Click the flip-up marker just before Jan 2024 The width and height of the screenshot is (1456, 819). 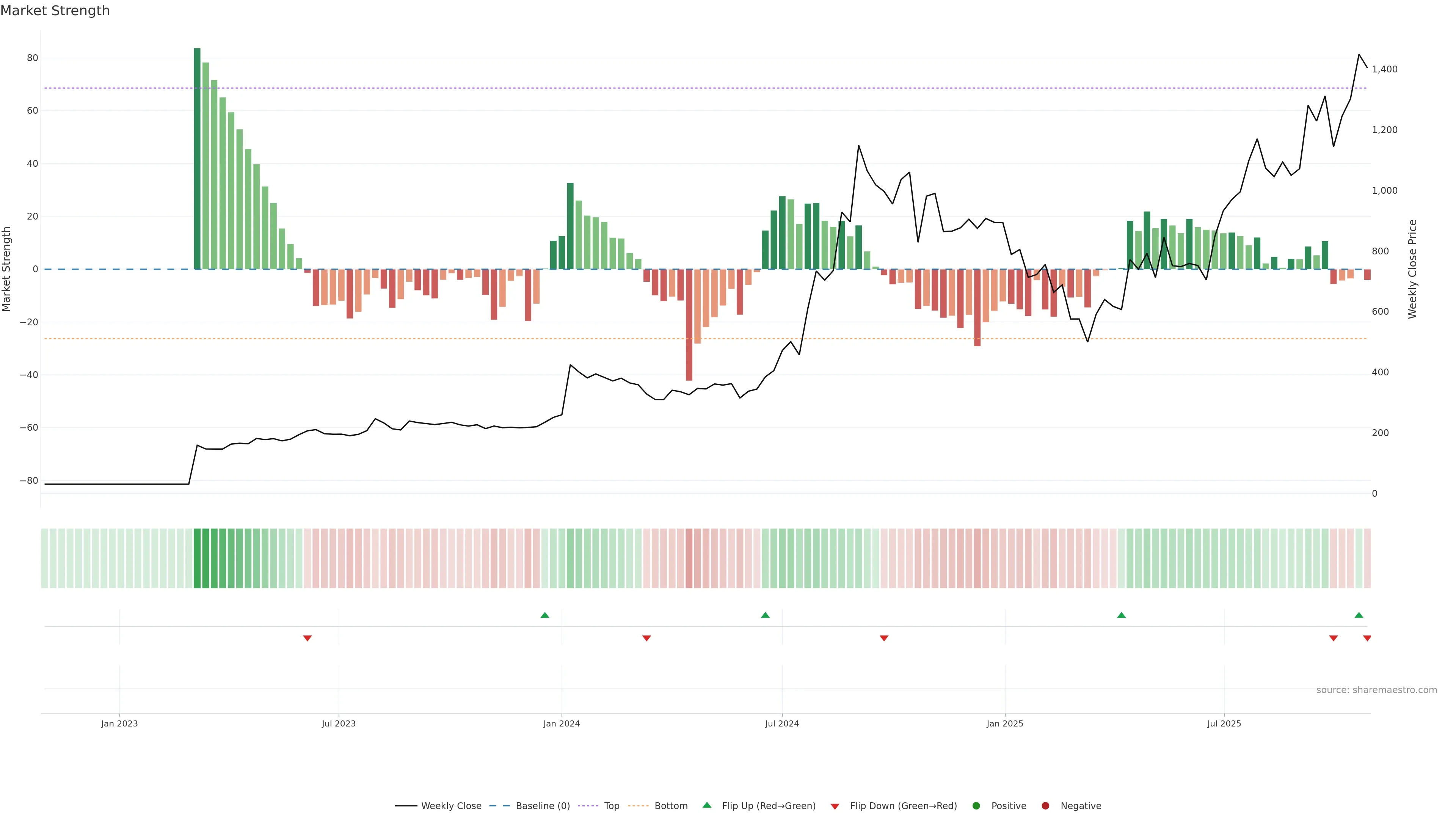click(x=545, y=615)
